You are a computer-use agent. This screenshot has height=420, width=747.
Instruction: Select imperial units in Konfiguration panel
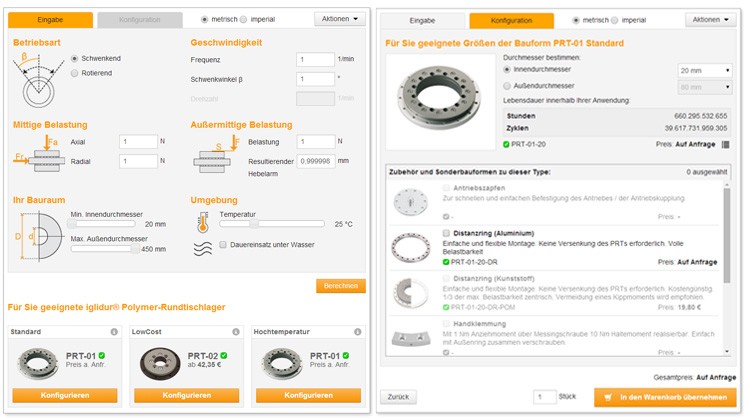pos(615,20)
